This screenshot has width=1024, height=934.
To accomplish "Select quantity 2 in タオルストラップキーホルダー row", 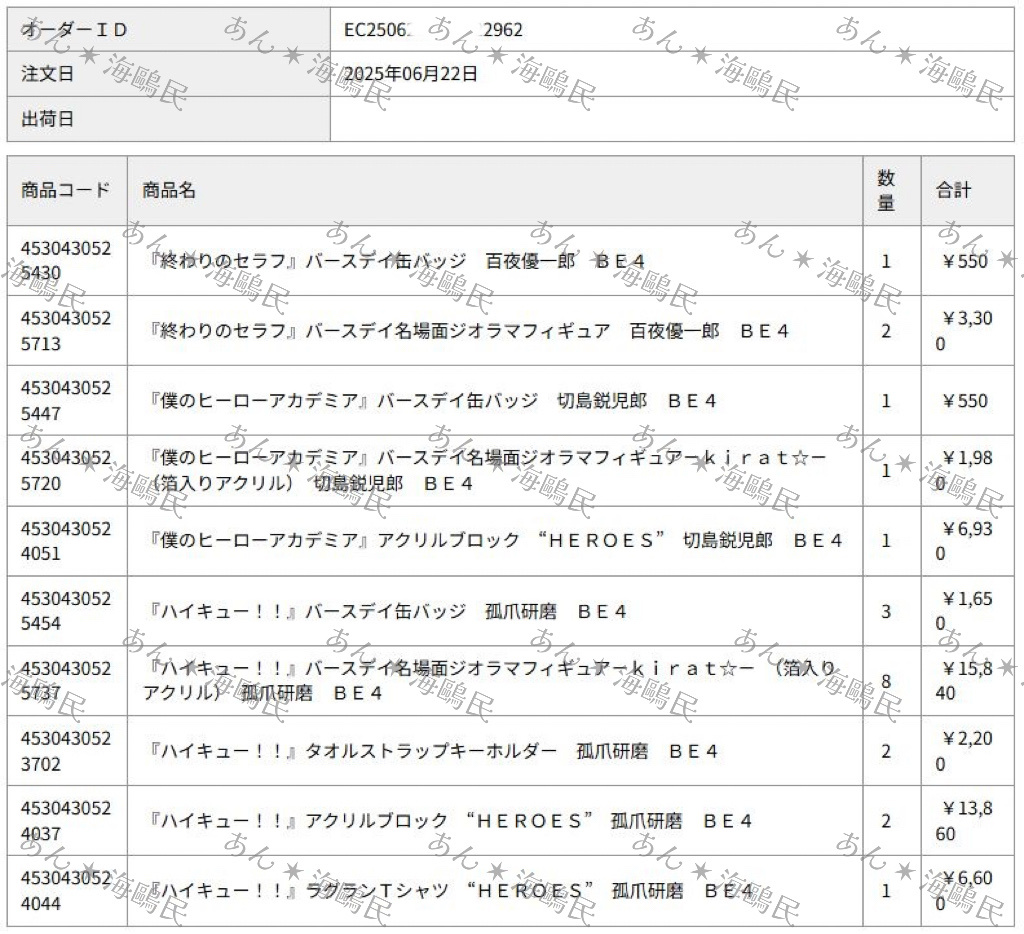I will point(886,751).
